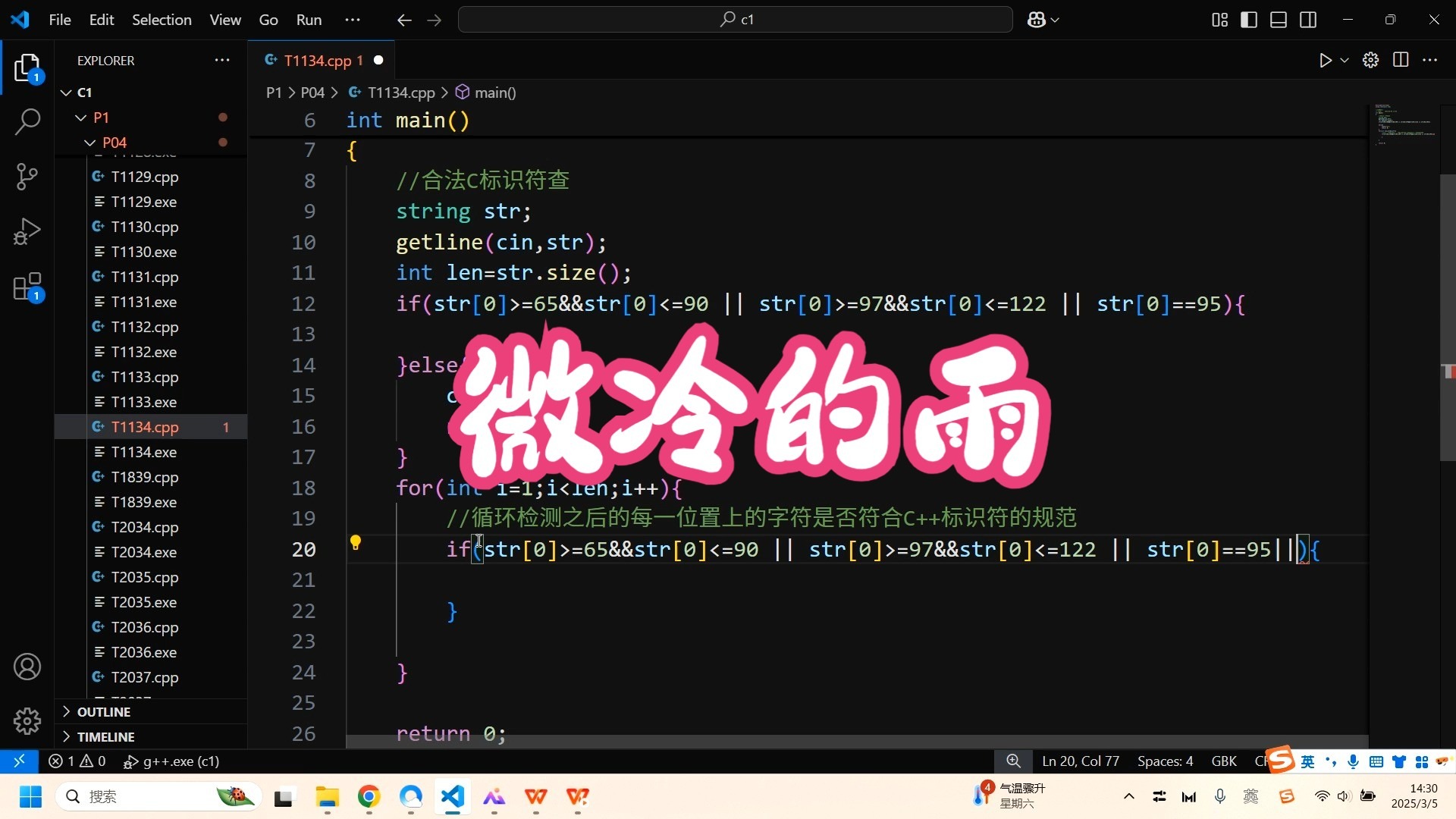1456x819 pixels.
Task: Click the GBK encoding in status bar
Action: (1224, 761)
